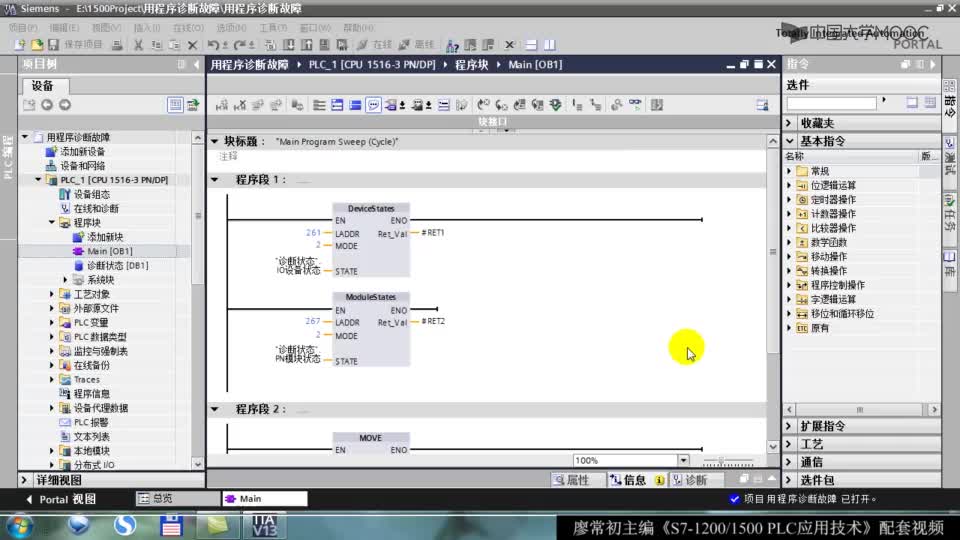Split editor space horizontally icon
The height and width of the screenshot is (540, 960).
click(531, 45)
